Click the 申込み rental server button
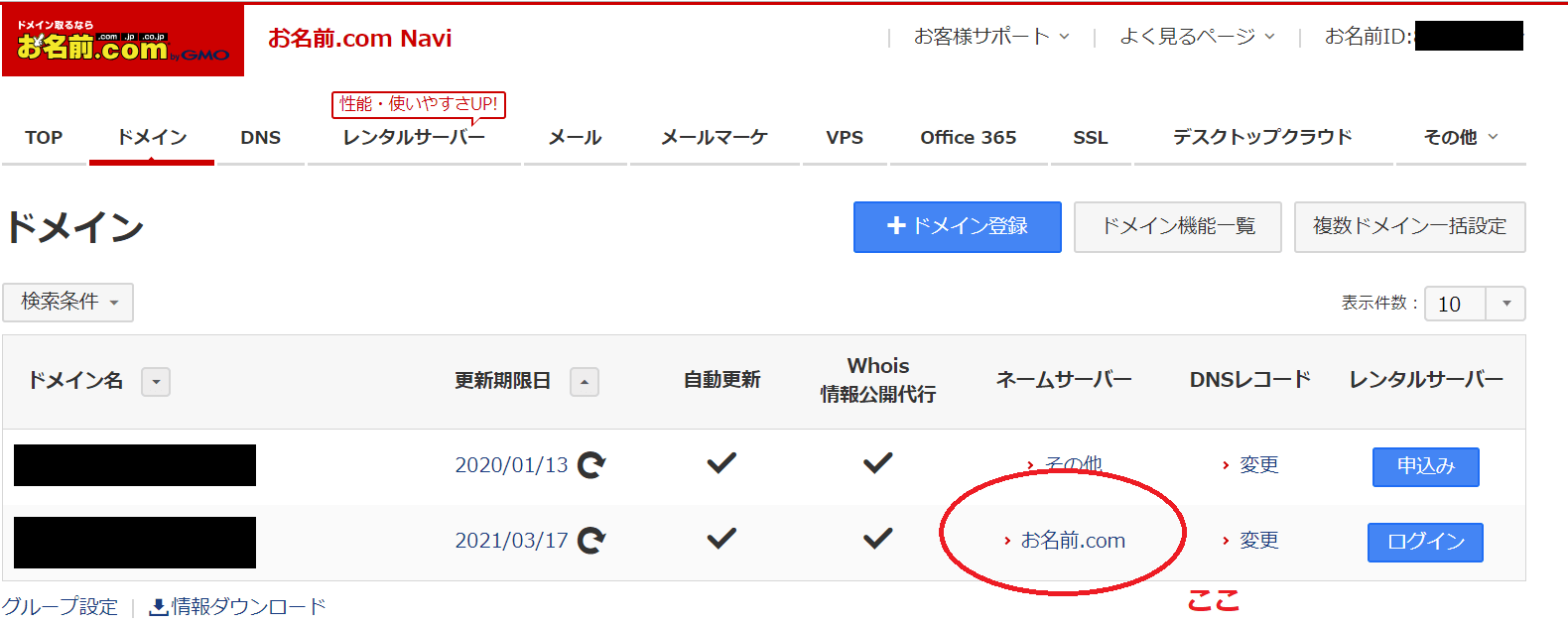Viewport: 1568px width, 624px height. click(x=1426, y=466)
